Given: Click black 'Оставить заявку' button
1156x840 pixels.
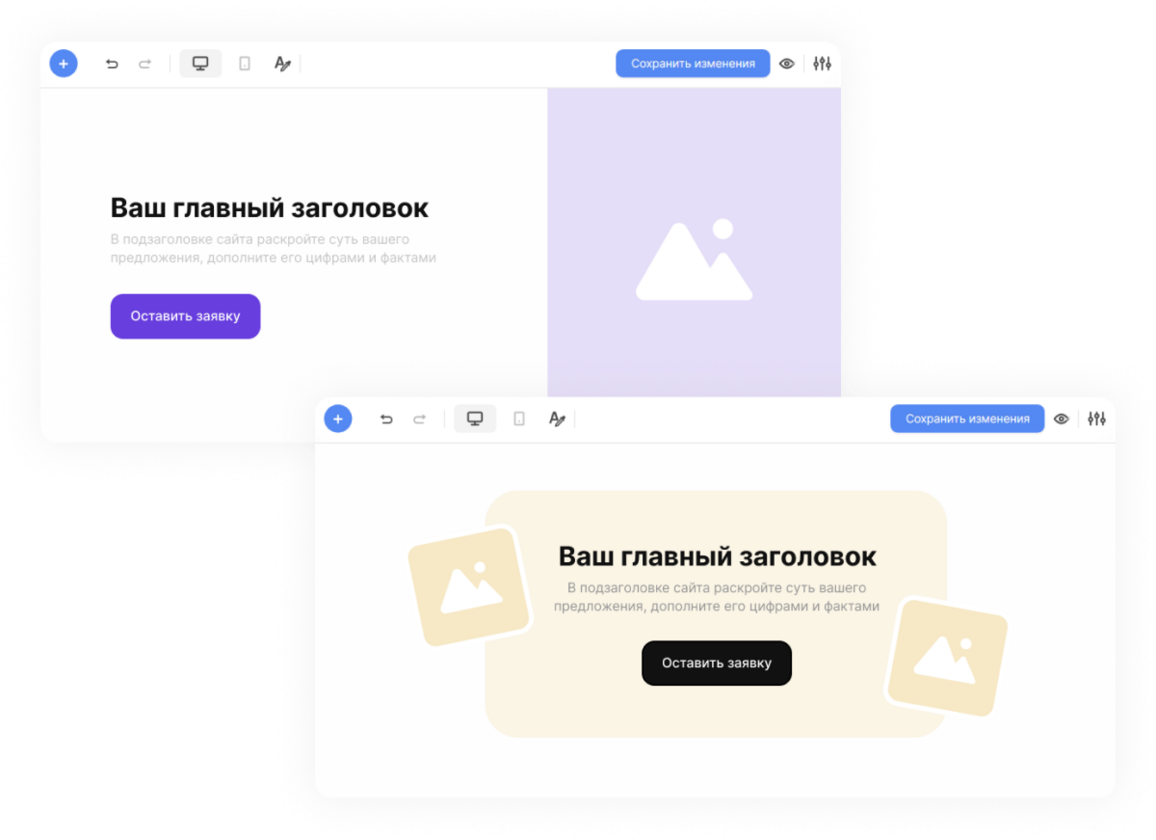Looking at the screenshot, I should tap(717, 663).
